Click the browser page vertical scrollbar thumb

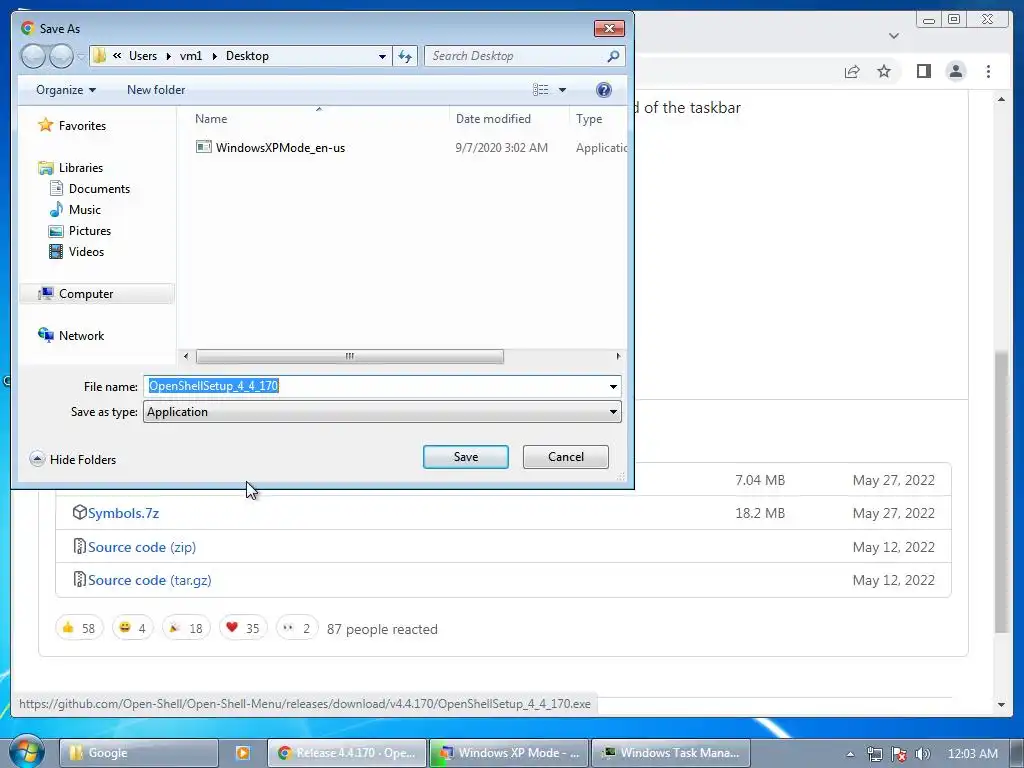pyautogui.click(x=1001, y=492)
